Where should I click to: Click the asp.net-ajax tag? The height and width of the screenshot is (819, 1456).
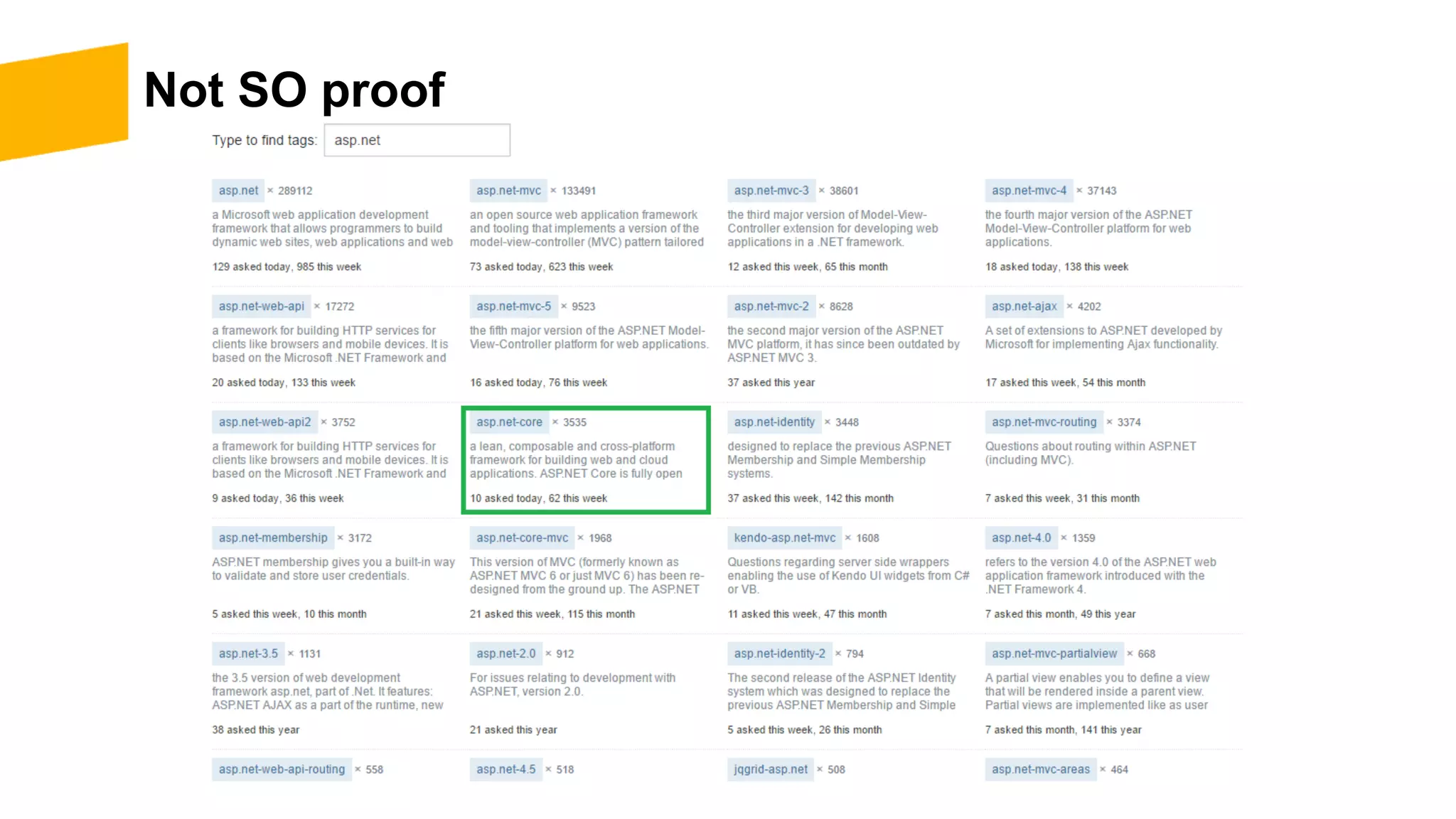1024,306
